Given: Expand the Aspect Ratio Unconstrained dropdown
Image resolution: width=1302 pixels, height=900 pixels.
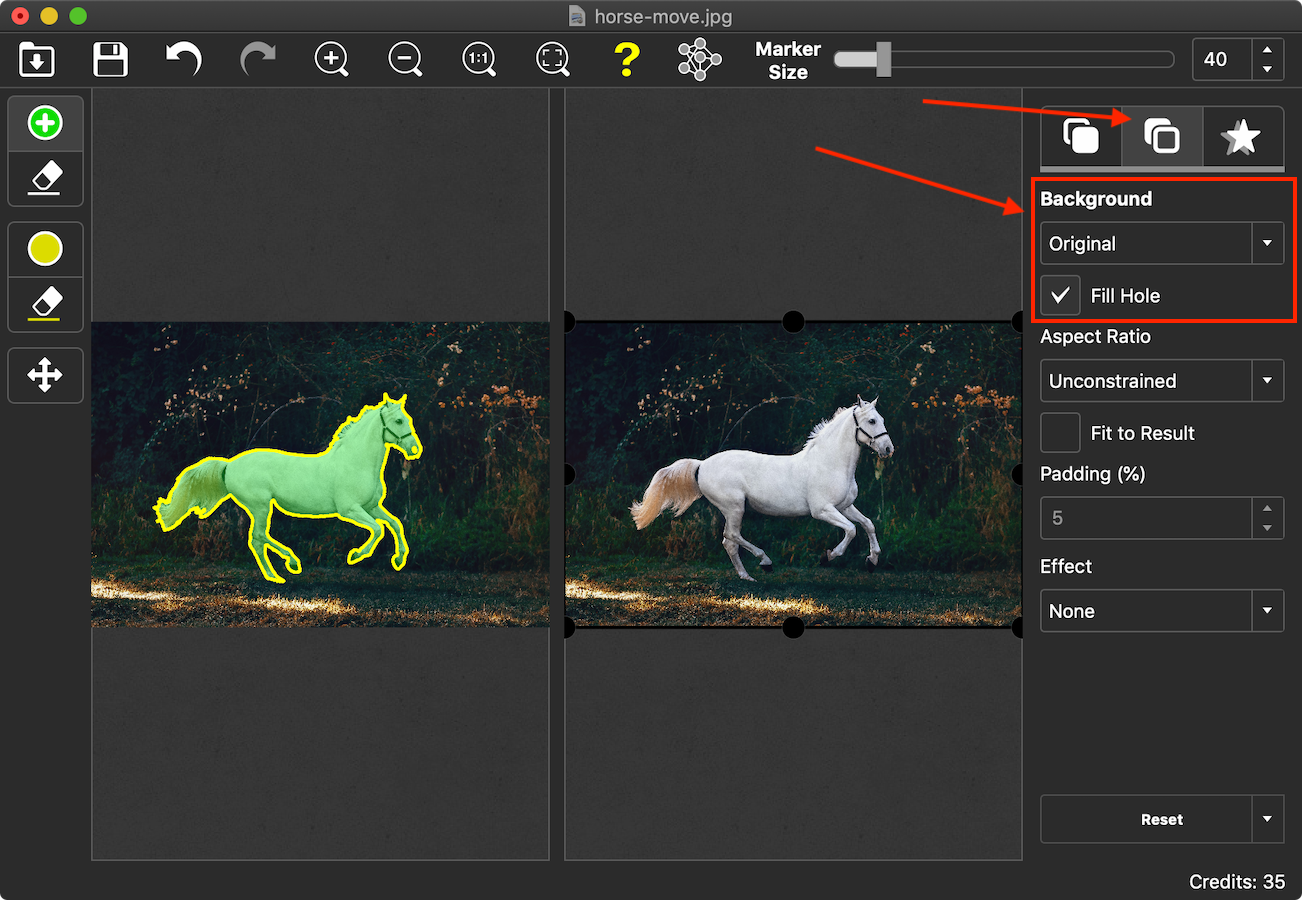Looking at the screenshot, I should (1161, 381).
